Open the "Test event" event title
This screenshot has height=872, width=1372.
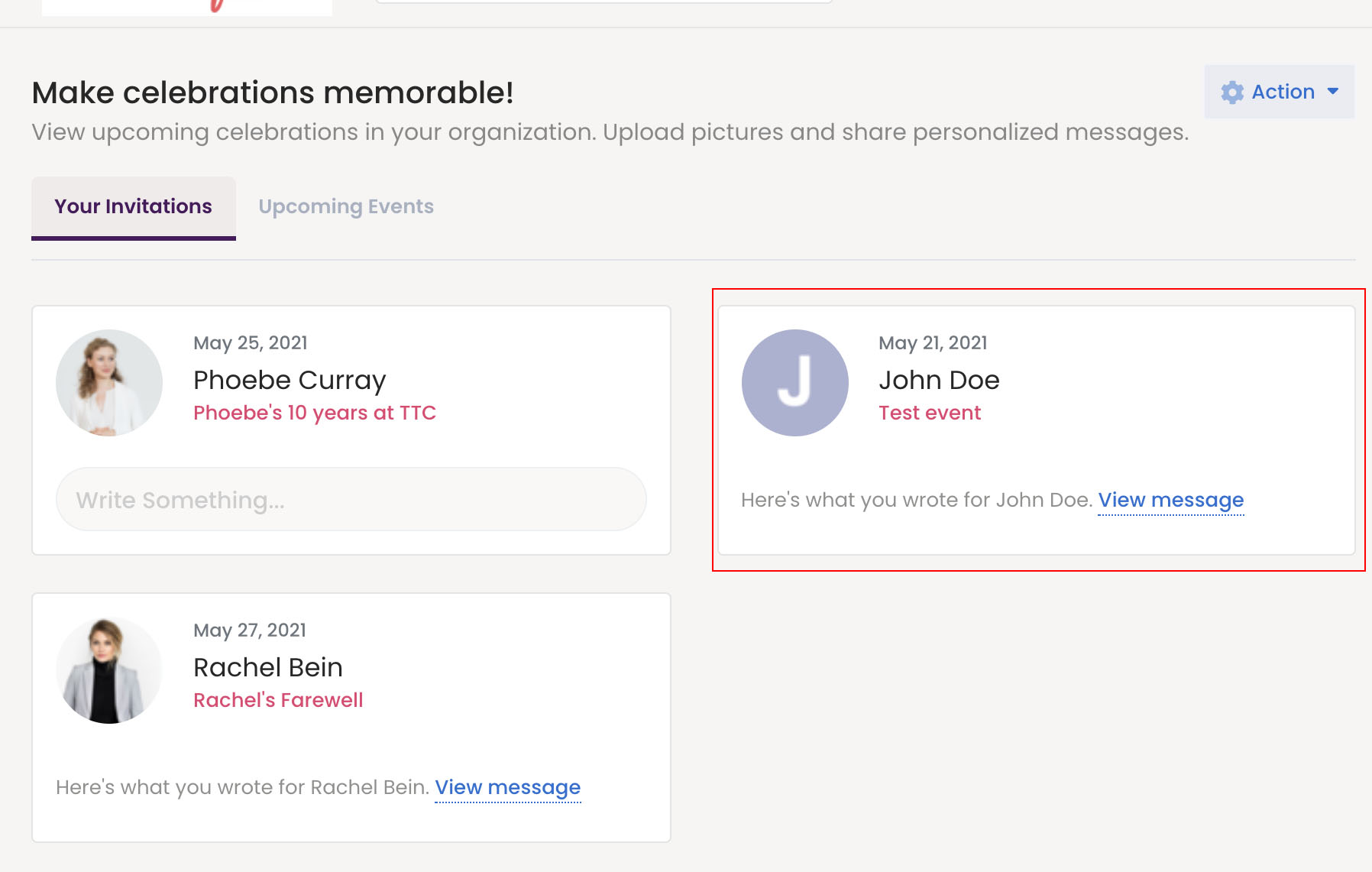pos(929,413)
